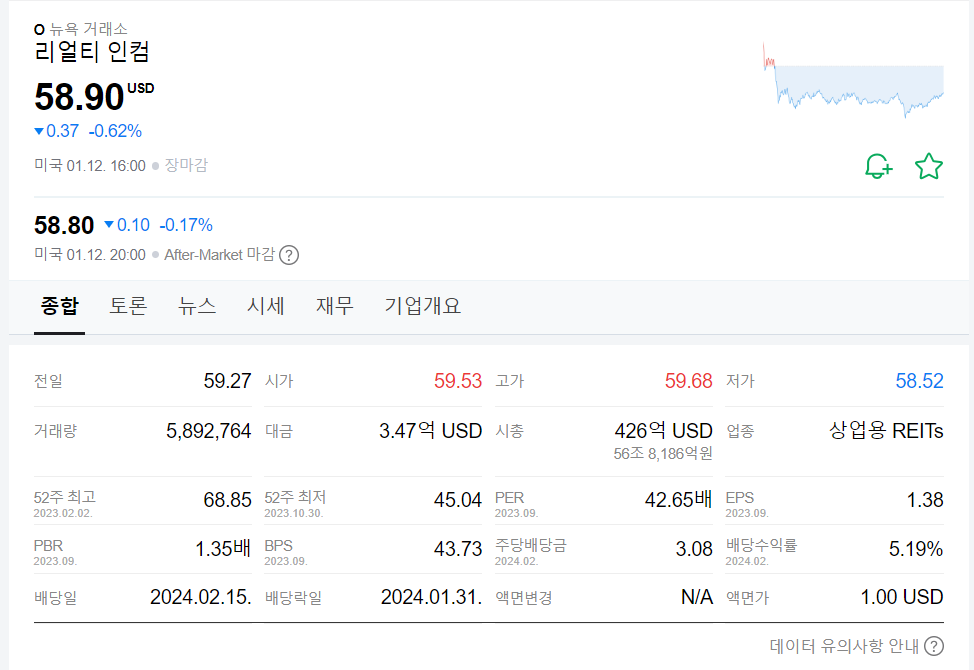
Task: Click the 액면변경 value N/A
Action: coord(696,597)
